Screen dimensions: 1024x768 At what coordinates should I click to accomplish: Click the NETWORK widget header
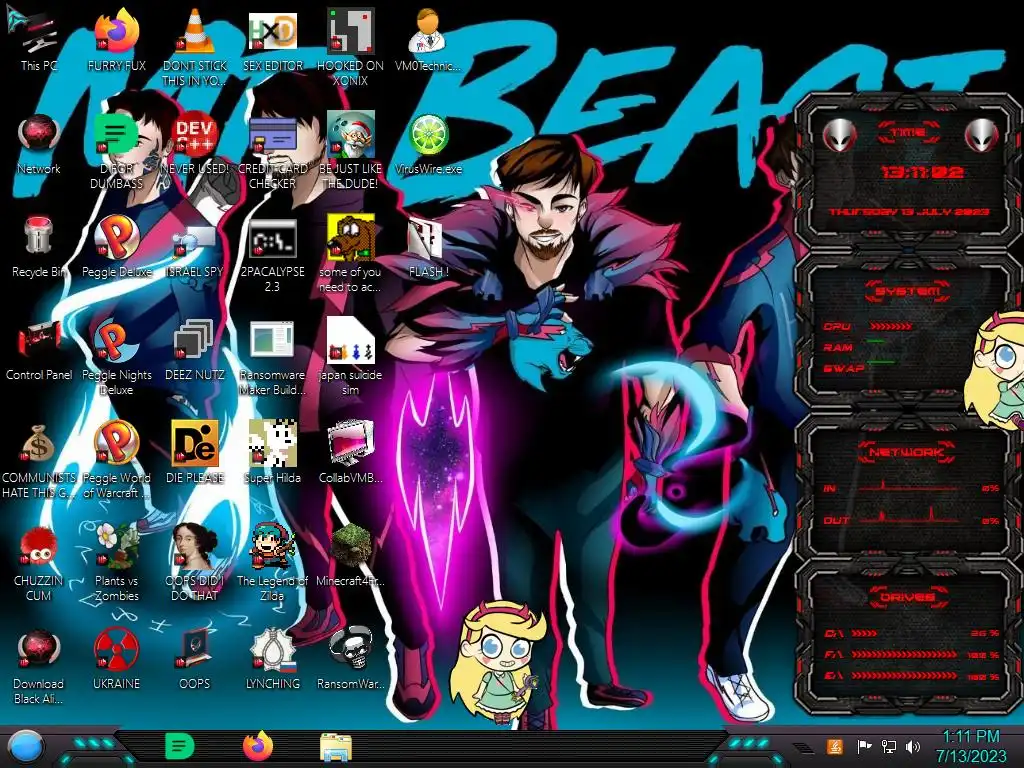tap(907, 452)
